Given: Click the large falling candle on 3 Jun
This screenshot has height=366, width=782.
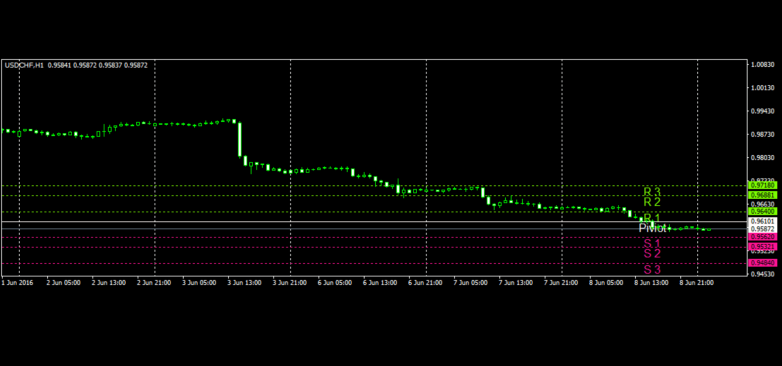Looking at the screenshot, I should pyautogui.click(x=240, y=139).
